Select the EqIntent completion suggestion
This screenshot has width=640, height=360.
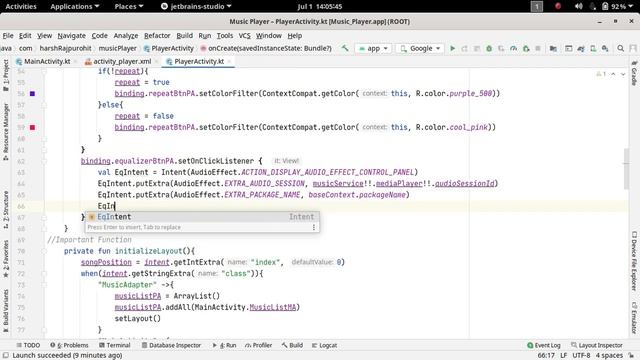[x=202, y=217]
